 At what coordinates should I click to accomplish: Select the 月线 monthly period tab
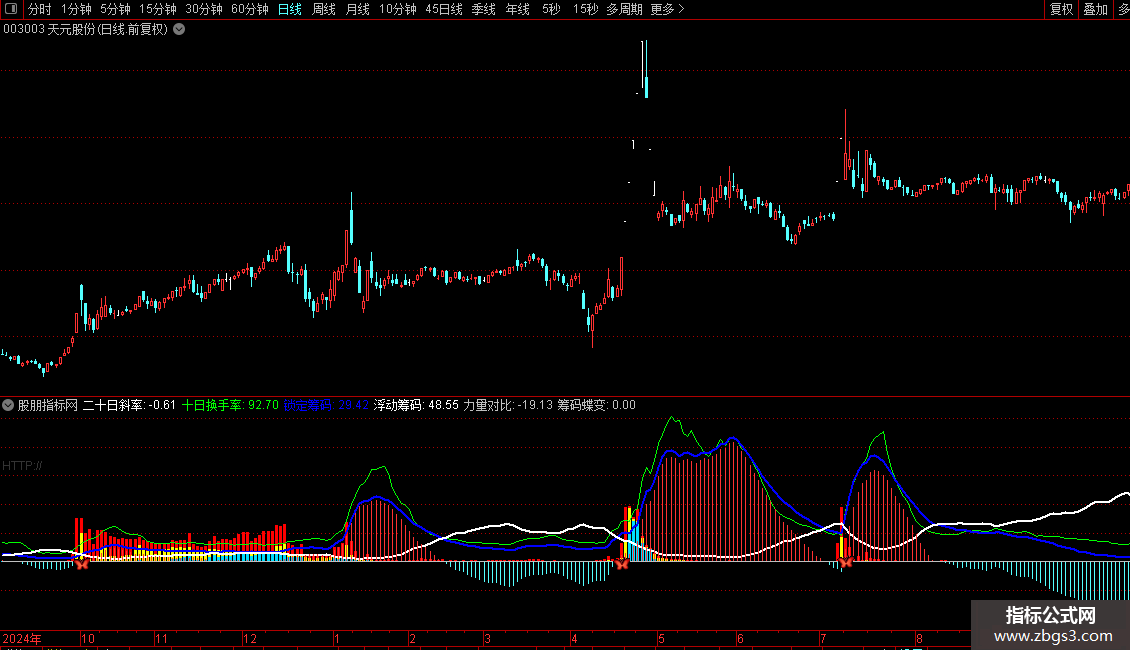point(357,9)
